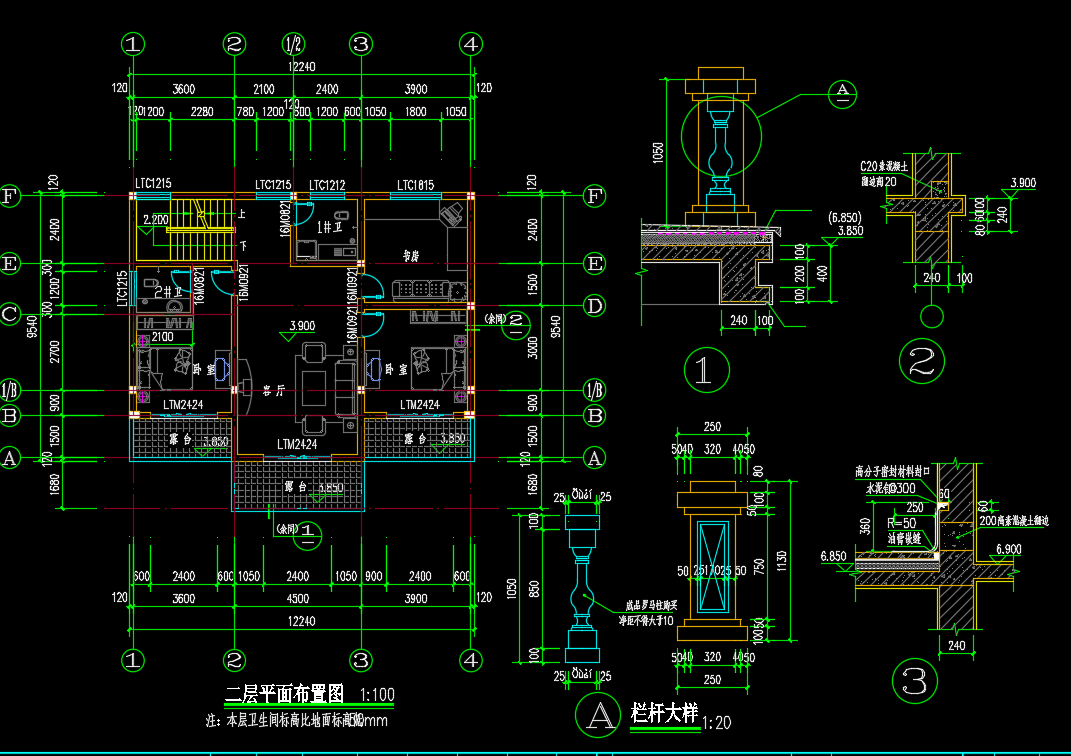Select the large detail number 2 bubble

[x=921, y=361]
